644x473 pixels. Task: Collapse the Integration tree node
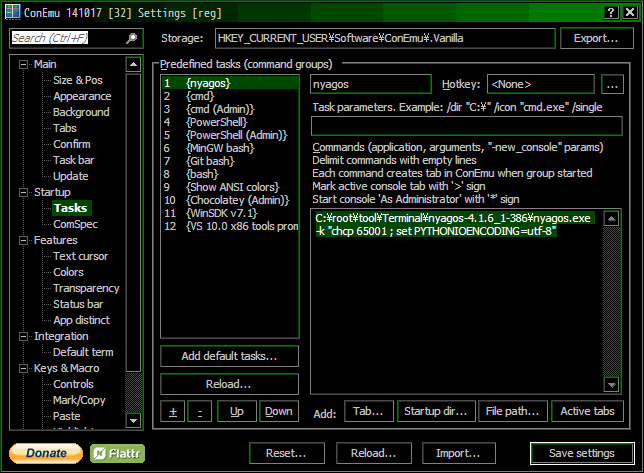click(x=23, y=336)
